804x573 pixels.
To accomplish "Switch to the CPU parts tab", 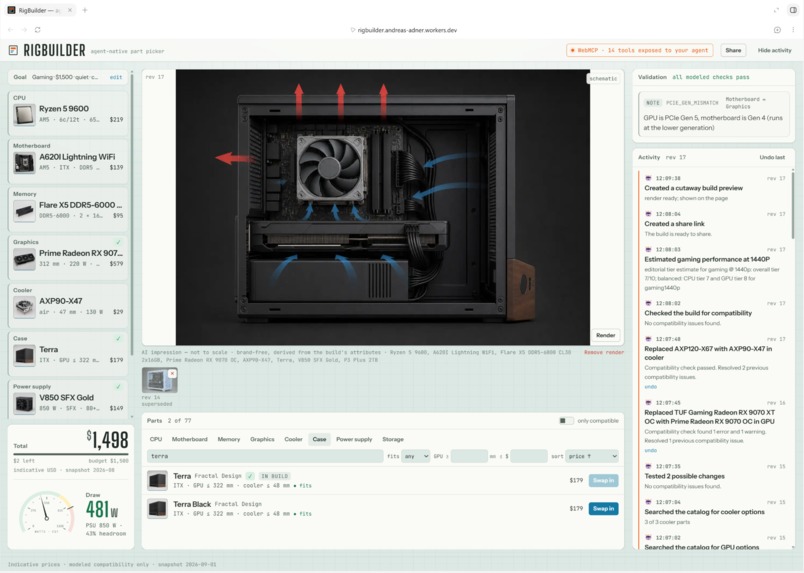I will click(156, 439).
